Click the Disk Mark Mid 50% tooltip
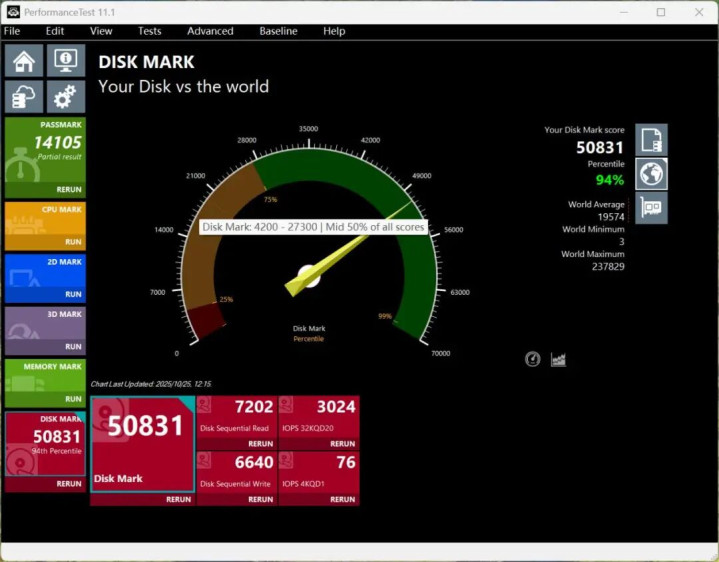 313,227
